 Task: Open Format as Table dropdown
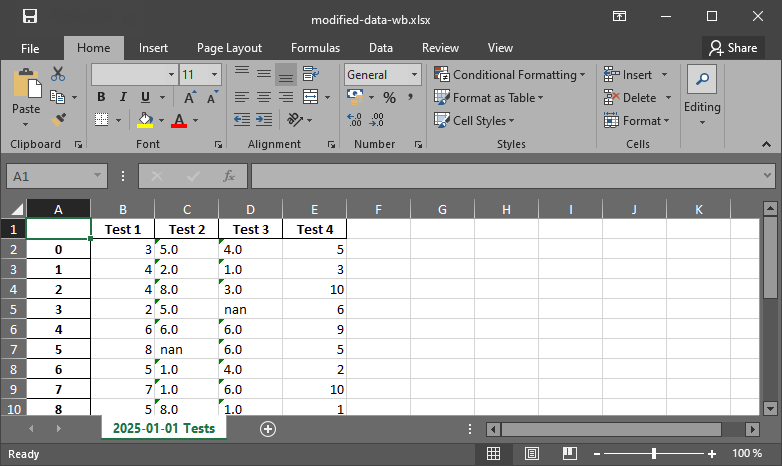tap(489, 98)
